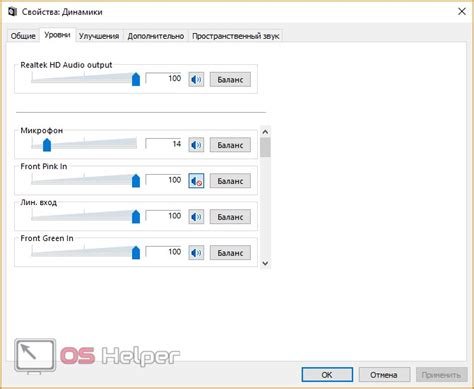Click the Отмена button

(x=384, y=375)
